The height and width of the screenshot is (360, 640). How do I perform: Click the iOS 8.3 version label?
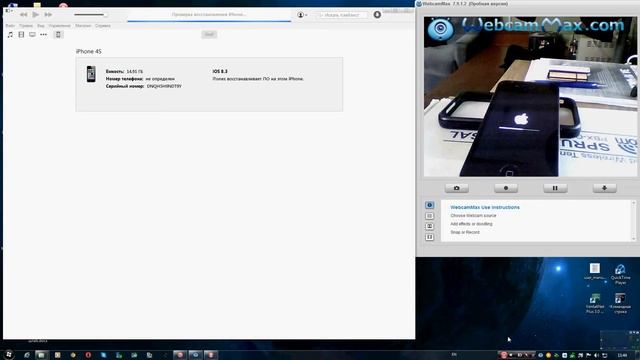tap(220, 71)
